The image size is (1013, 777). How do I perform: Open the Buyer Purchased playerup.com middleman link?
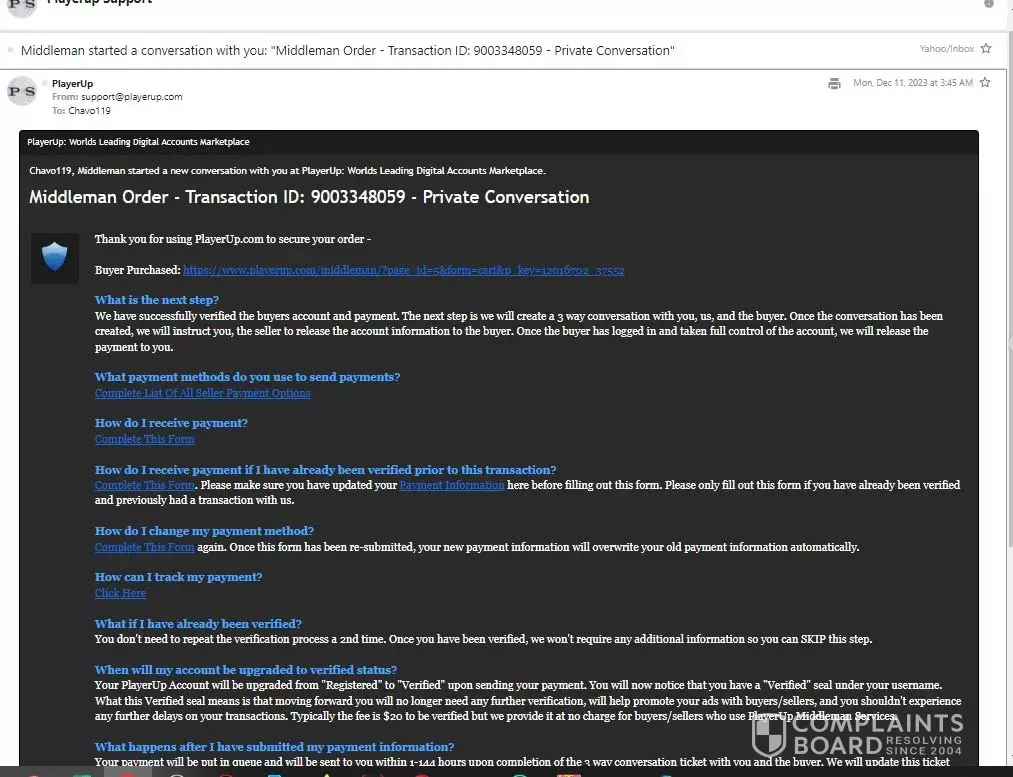(403, 270)
